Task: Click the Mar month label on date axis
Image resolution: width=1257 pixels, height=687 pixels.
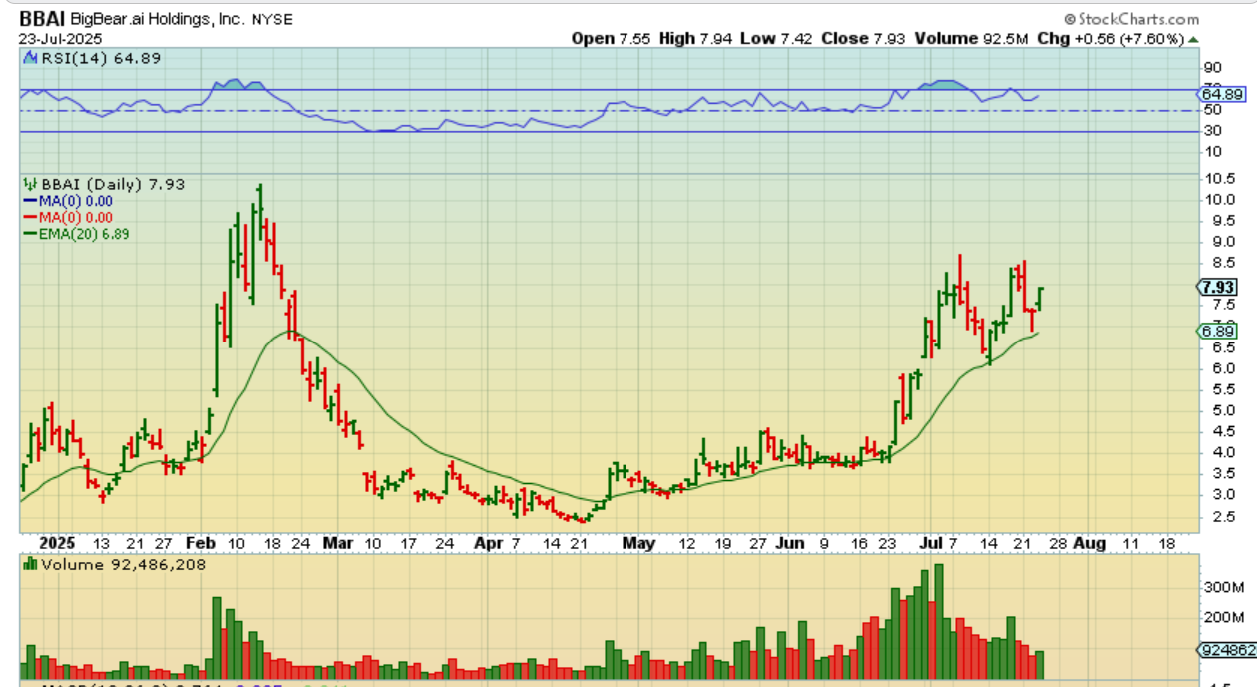Action: click(x=338, y=543)
